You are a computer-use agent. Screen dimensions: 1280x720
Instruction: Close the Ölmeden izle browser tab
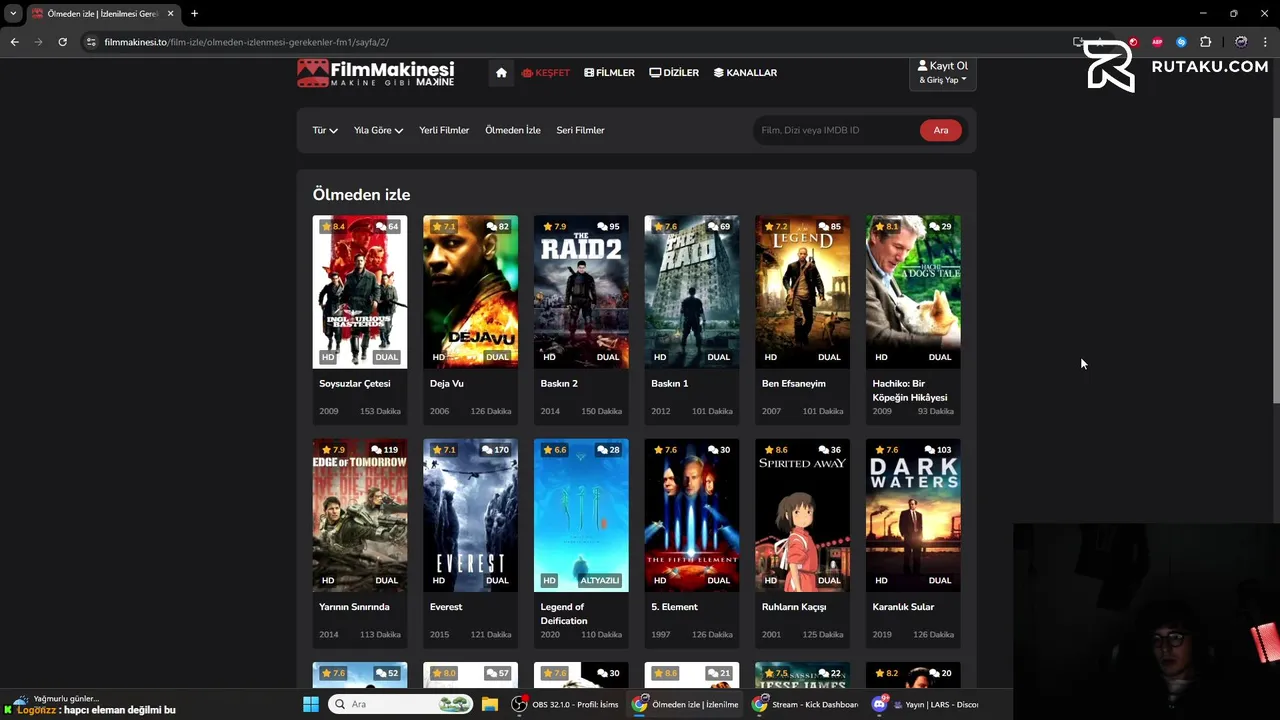(x=171, y=14)
